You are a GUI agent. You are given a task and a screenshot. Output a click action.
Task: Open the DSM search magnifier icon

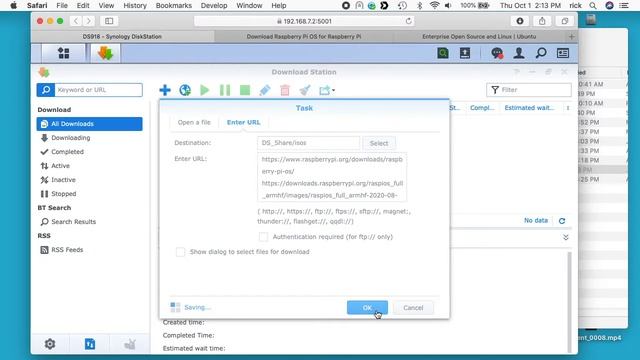point(541,53)
